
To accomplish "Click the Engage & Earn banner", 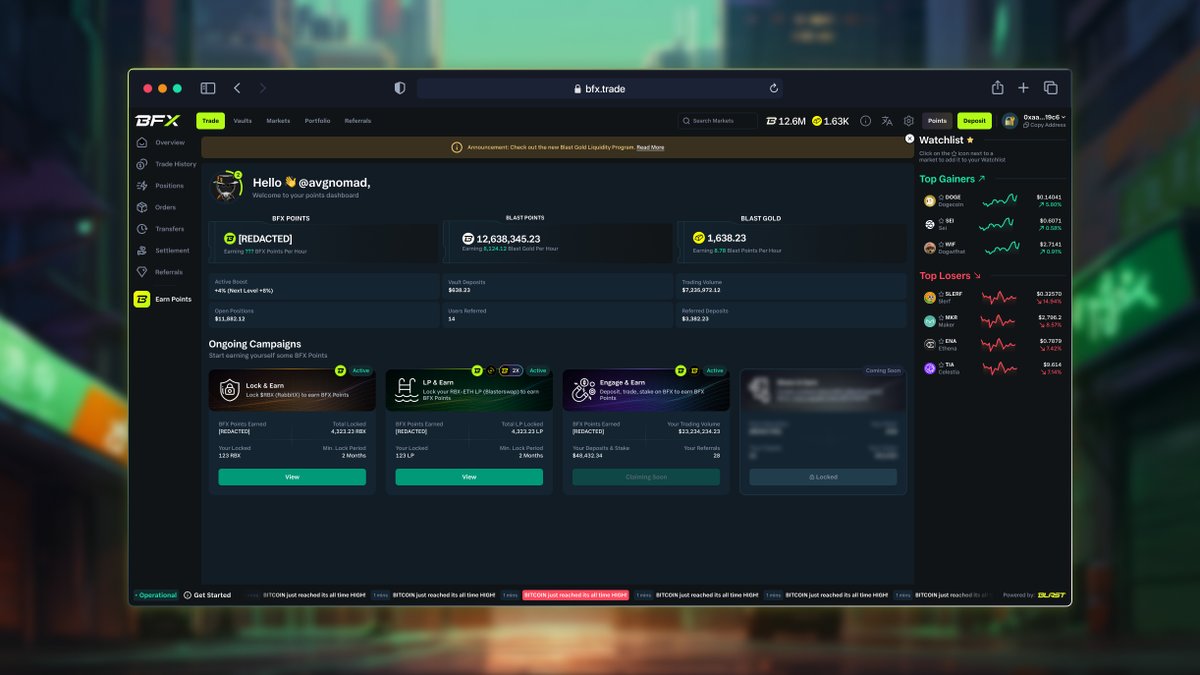I will [646, 390].
